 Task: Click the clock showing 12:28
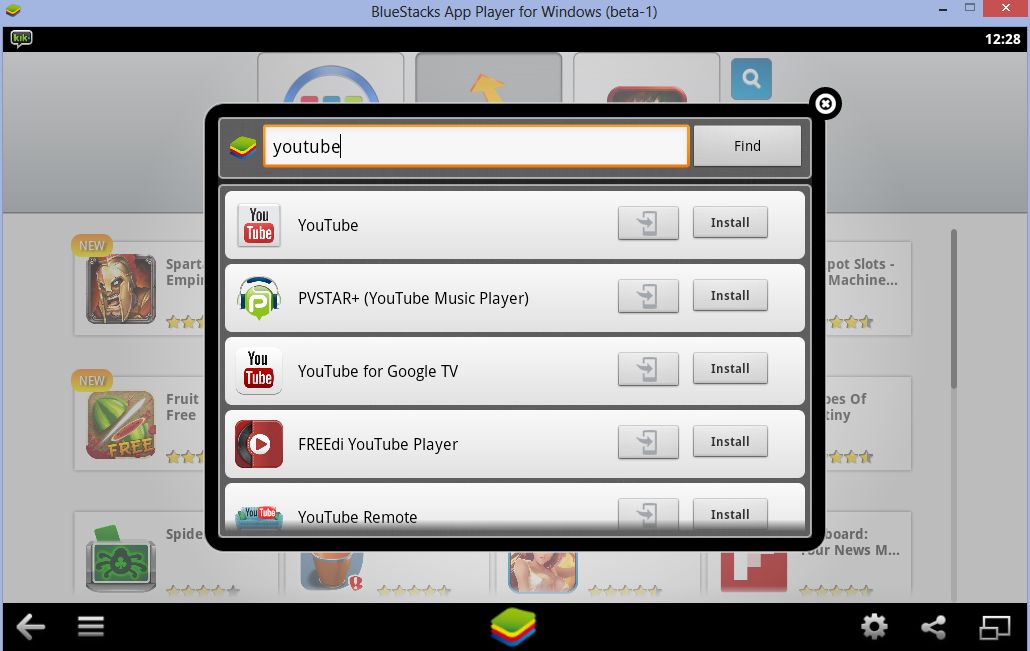1002,39
